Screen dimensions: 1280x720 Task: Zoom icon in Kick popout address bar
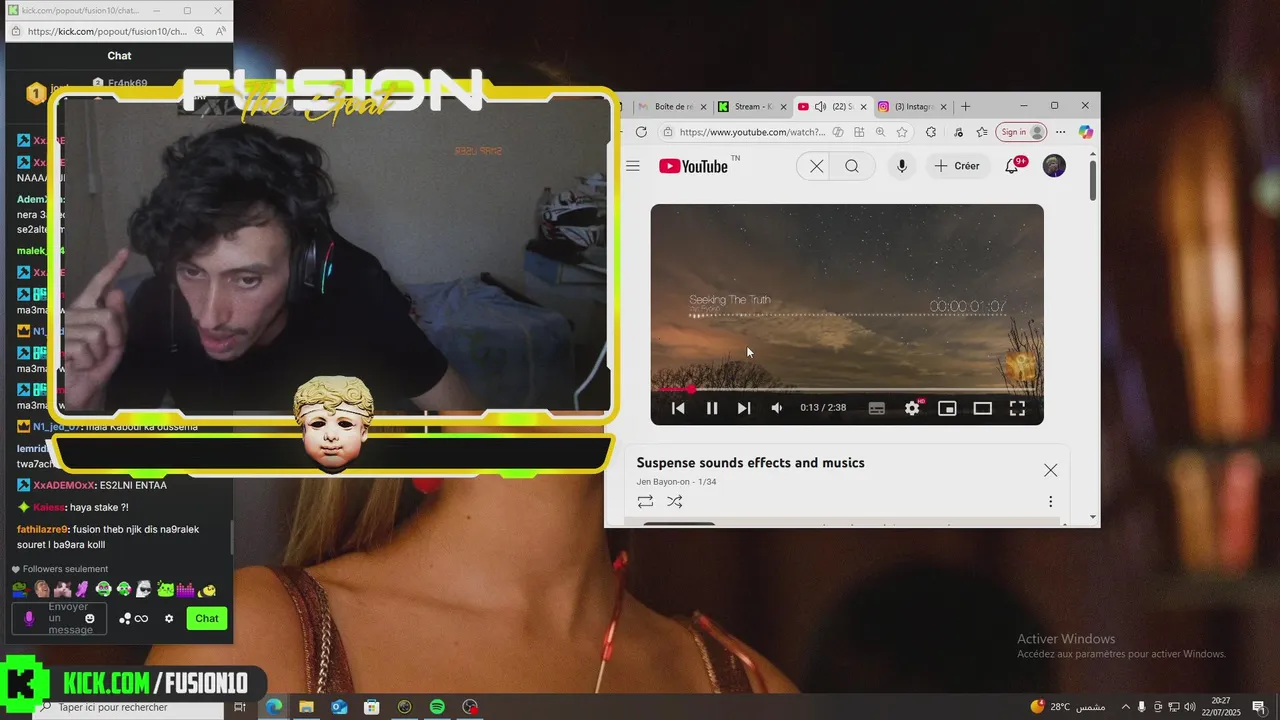point(200,31)
